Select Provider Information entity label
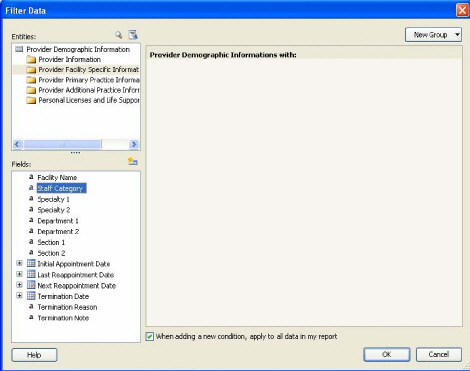The width and height of the screenshot is (470, 371). (x=70, y=59)
